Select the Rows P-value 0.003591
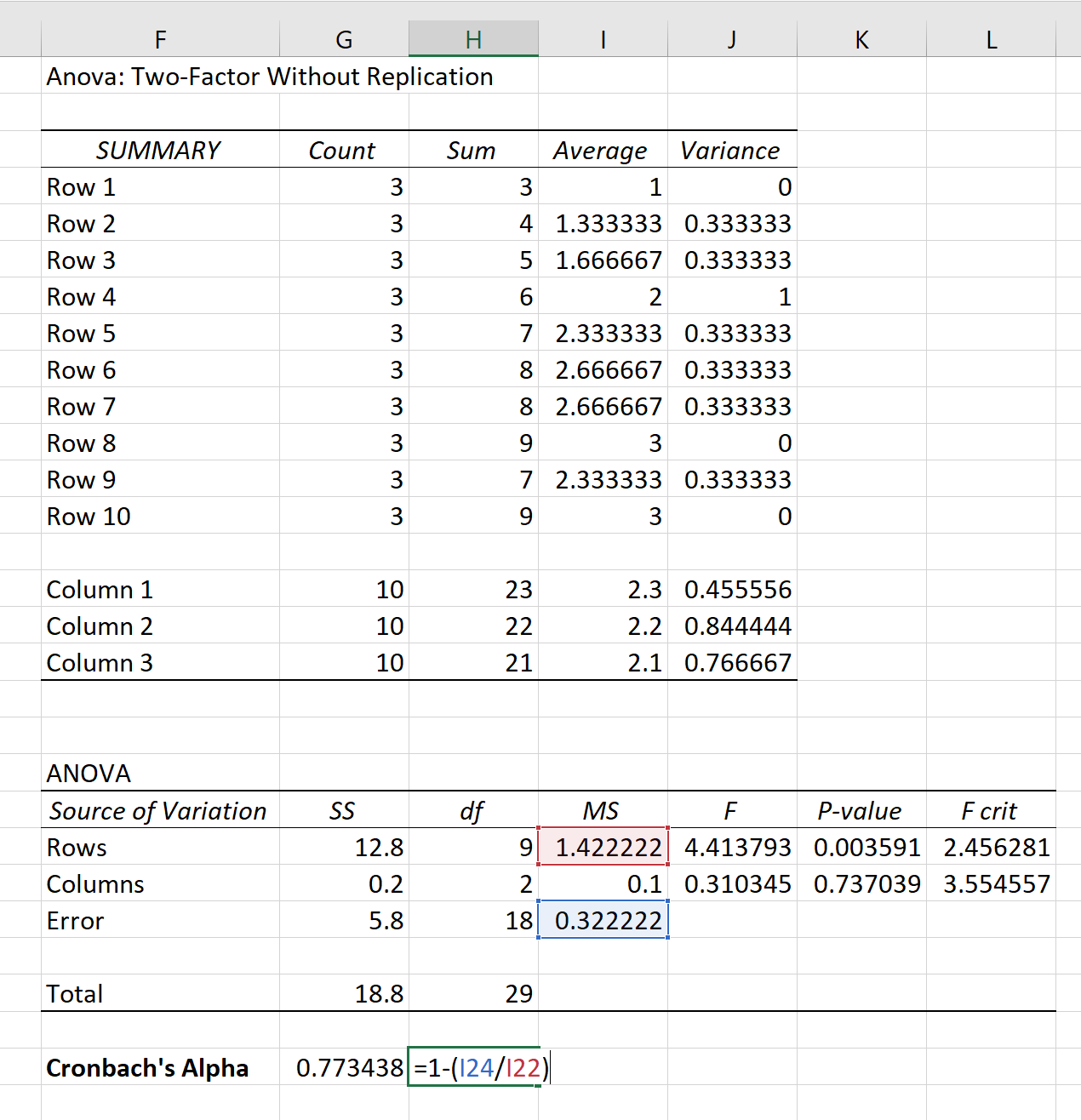1081x1120 pixels. pyautogui.click(x=867, y=847)
